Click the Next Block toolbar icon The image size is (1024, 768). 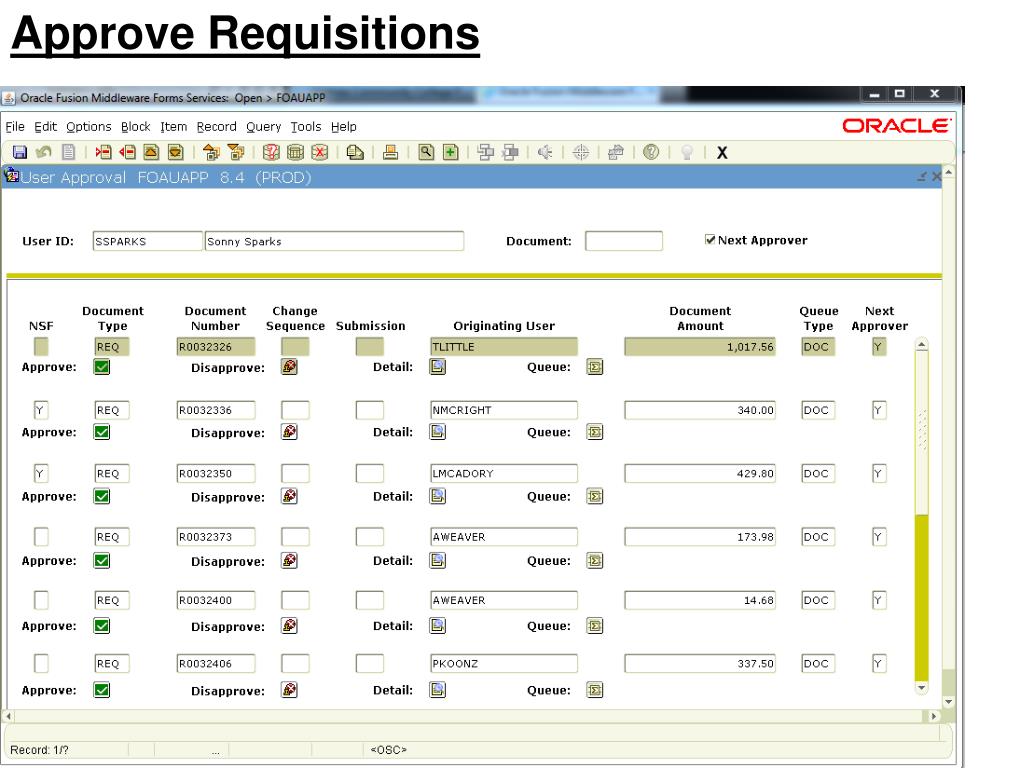pyautogui.click(x=236, y=153)
